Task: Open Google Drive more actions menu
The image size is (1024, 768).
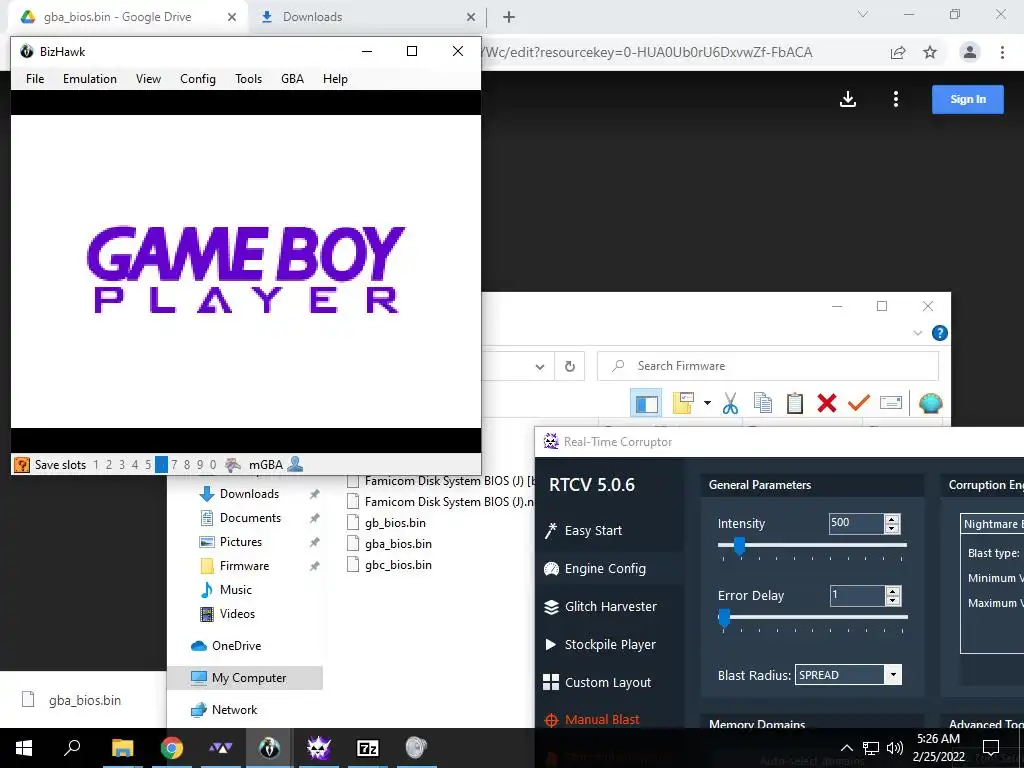Action: 896,99
